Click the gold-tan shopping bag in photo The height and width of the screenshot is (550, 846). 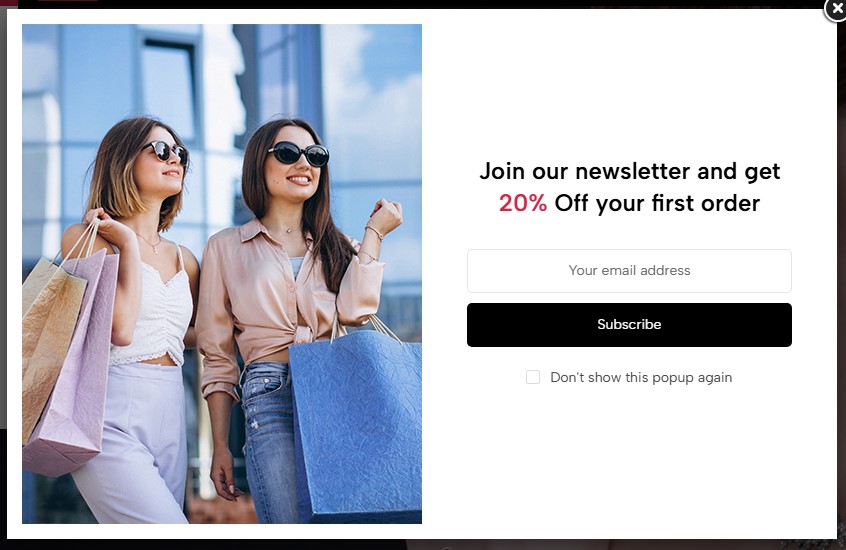coord(49,335)
